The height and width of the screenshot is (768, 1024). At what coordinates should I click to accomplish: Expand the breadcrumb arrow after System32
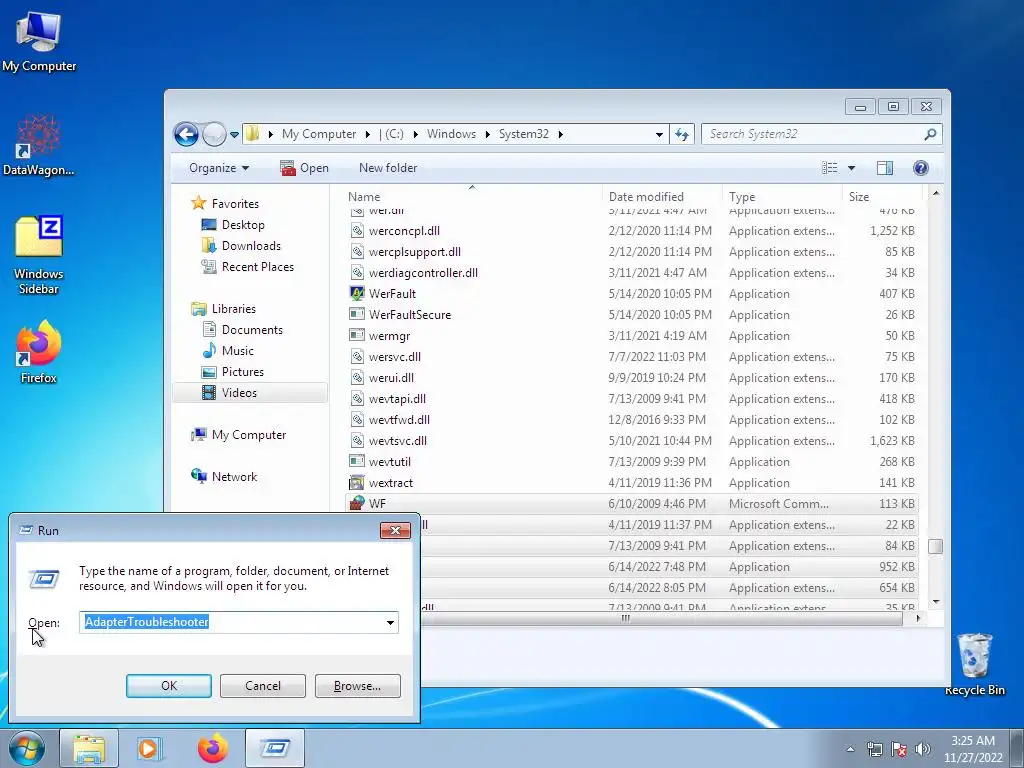[560, 135]
